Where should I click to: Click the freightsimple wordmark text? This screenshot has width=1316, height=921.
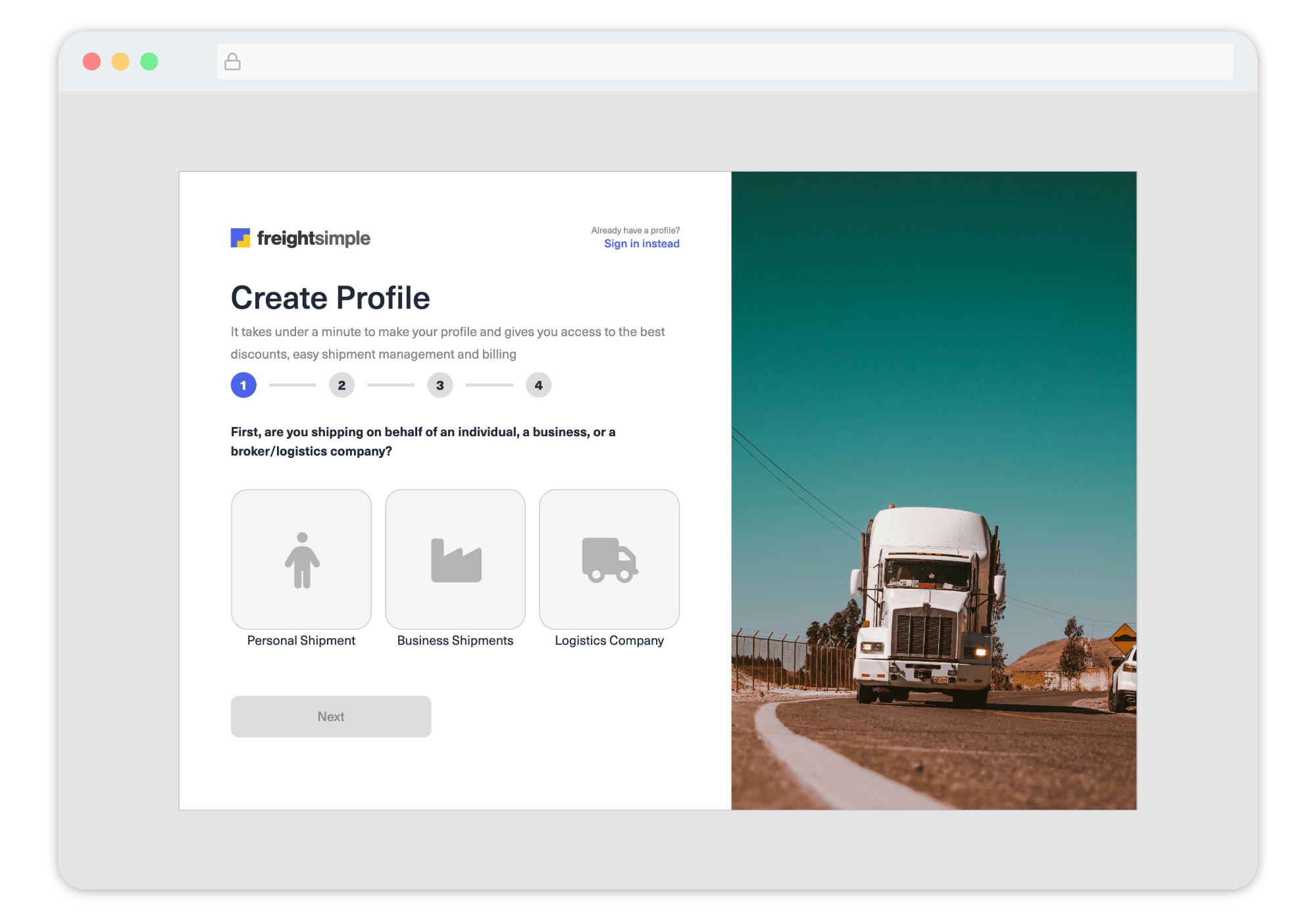[x=313, y=238]
